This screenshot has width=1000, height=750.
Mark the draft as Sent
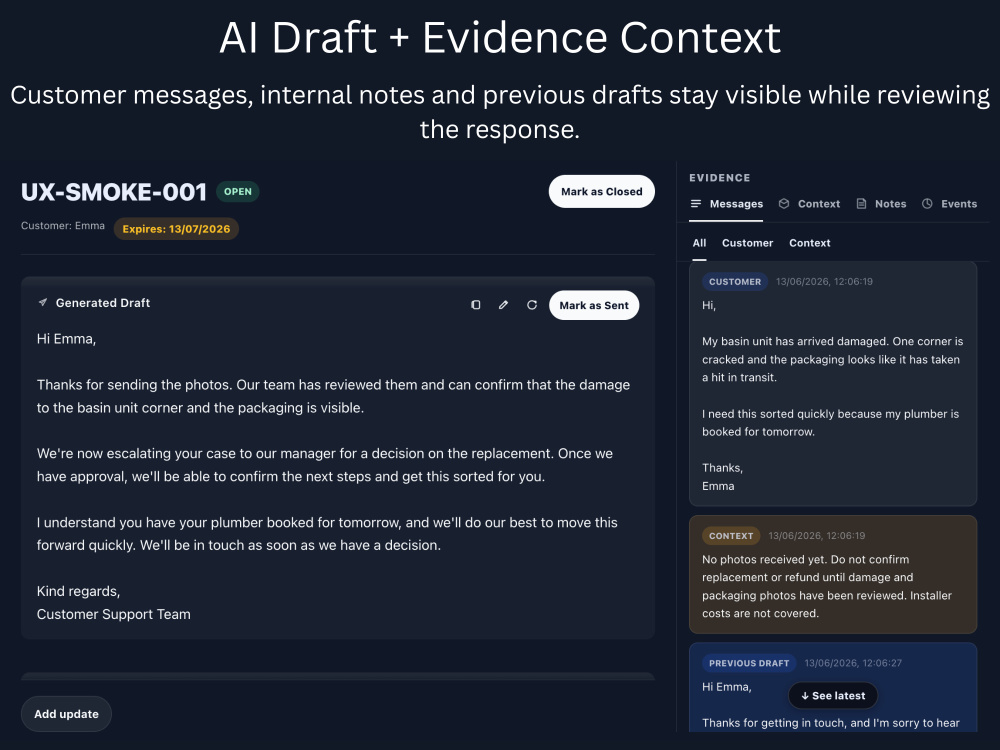click(x=594, y=305)
